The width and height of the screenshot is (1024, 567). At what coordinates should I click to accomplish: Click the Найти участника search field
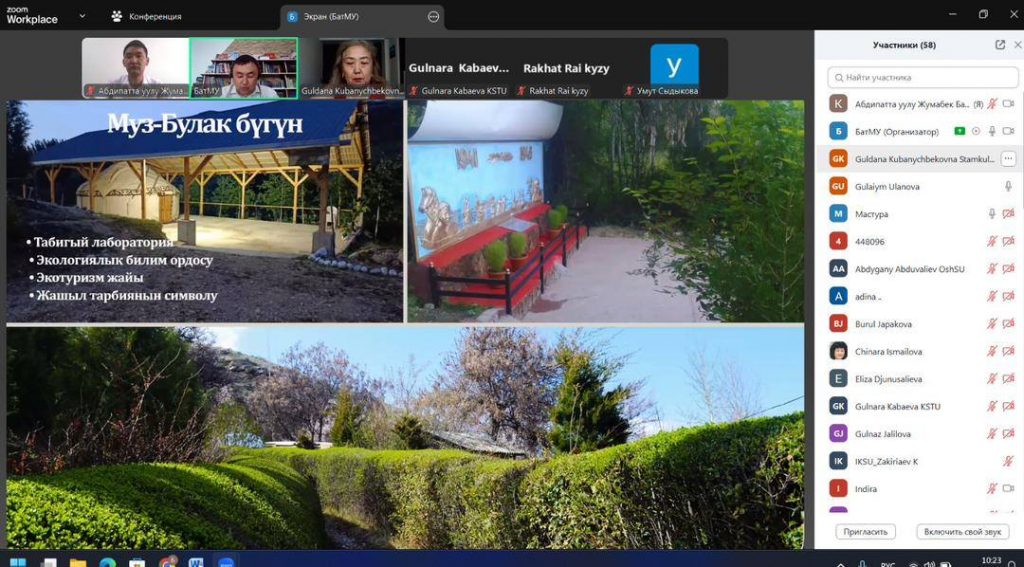pos(920,77)
